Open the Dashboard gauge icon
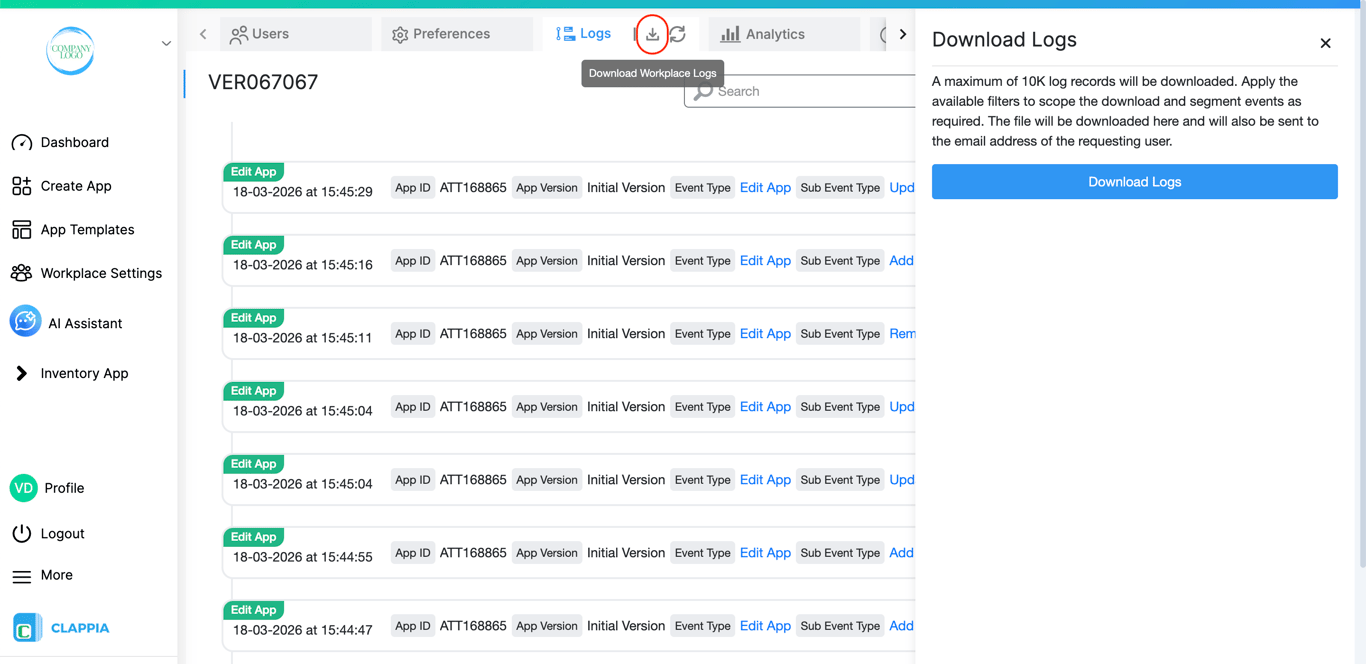The width and height of the screenshot is (1366, 664). [x=21, y=143]
